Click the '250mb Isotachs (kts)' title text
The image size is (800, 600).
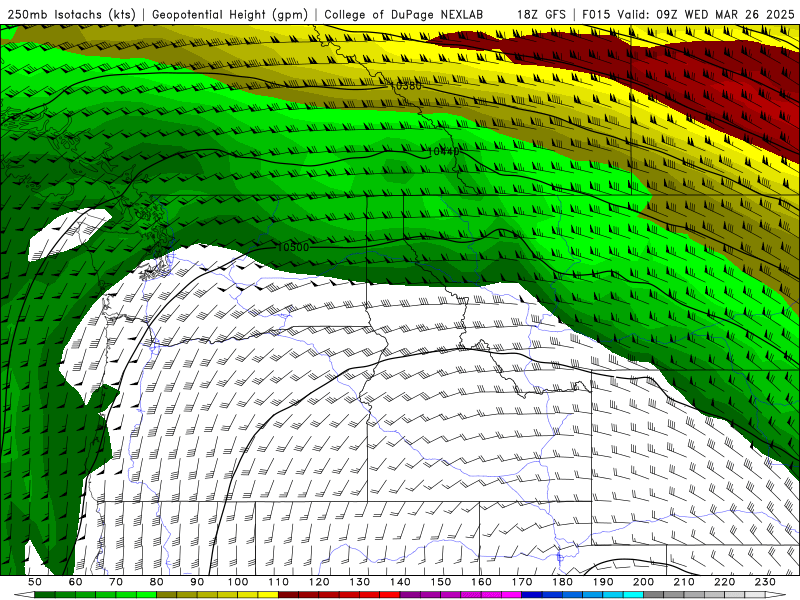(x=71, y=15)
